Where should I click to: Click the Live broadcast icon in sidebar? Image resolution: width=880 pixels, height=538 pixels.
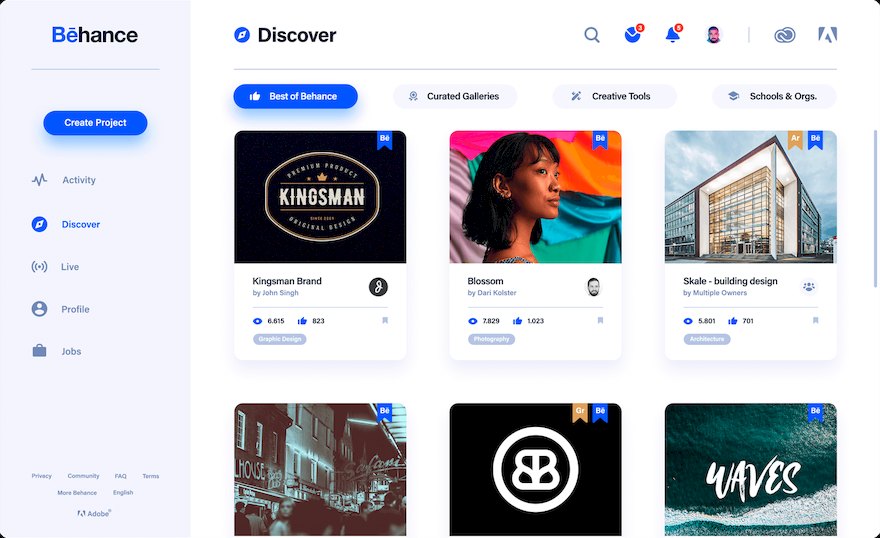point(39,266)
